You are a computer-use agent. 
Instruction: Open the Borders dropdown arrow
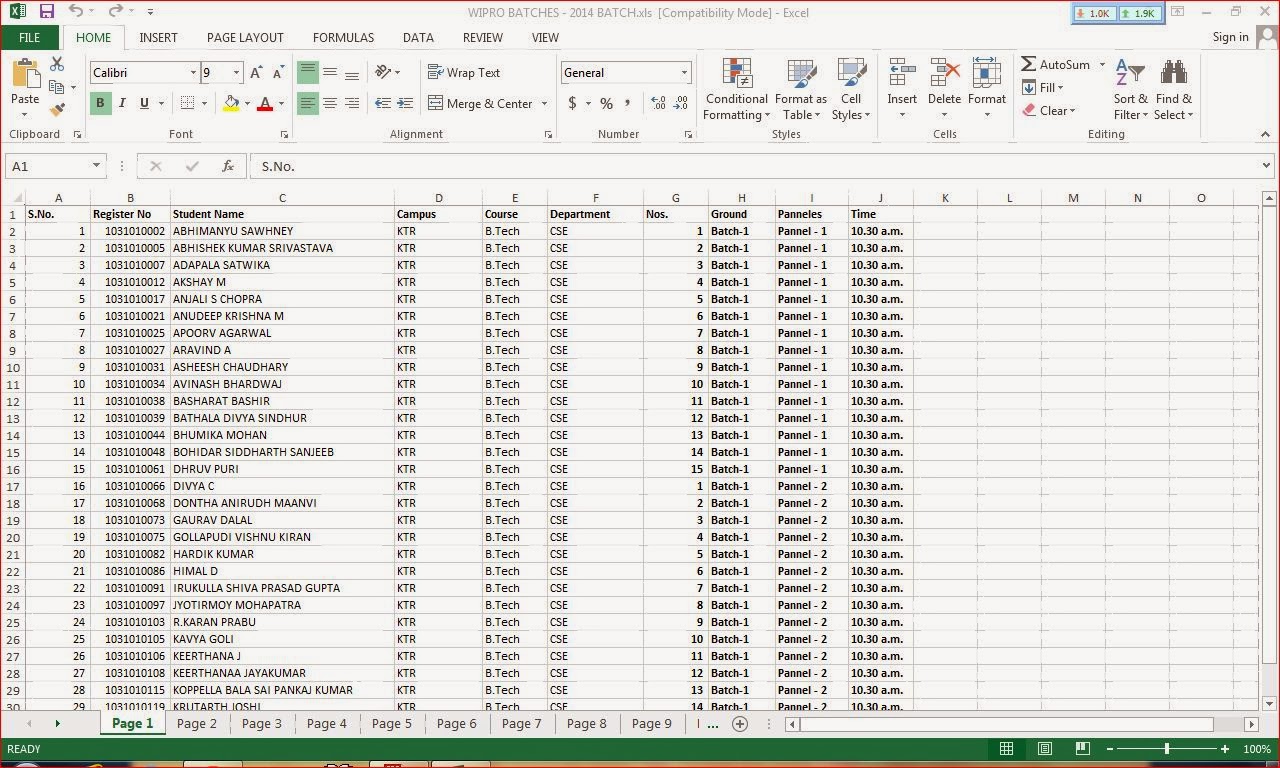204,103
